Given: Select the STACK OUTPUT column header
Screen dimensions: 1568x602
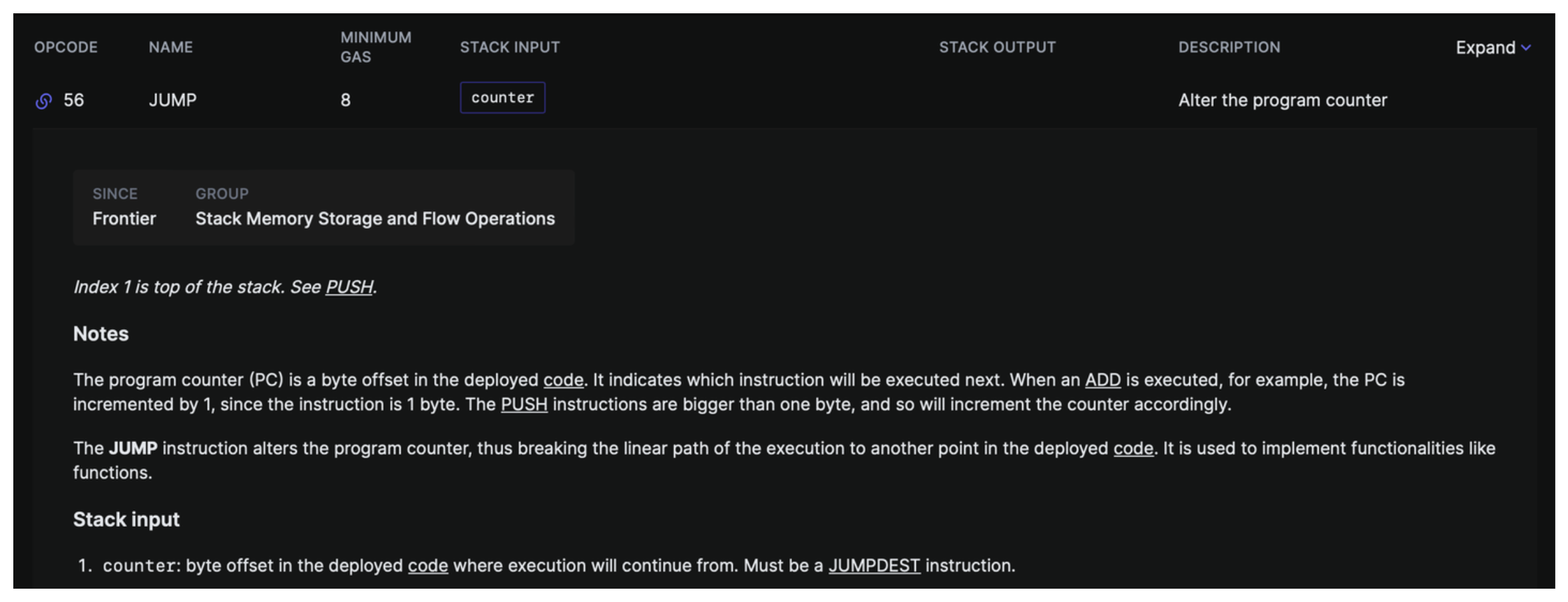Looking at the screenshot, I should coord(997,47).
